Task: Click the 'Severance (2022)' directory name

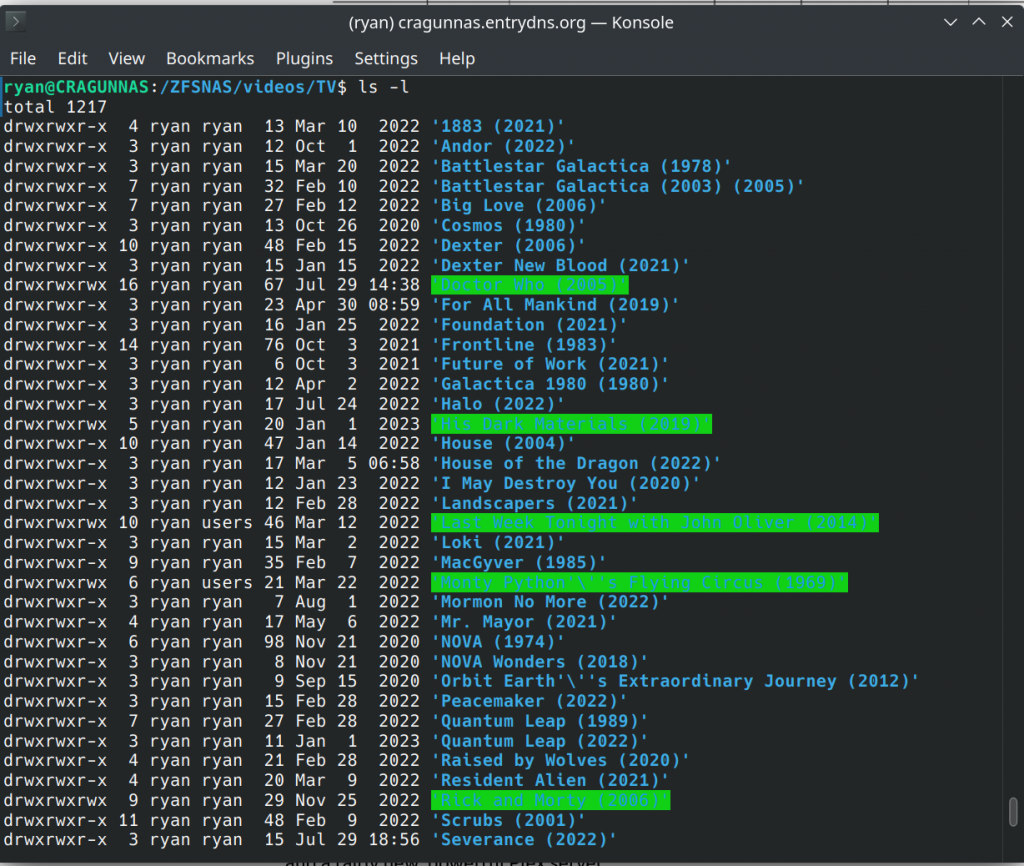Action: [x=524, y=840]
